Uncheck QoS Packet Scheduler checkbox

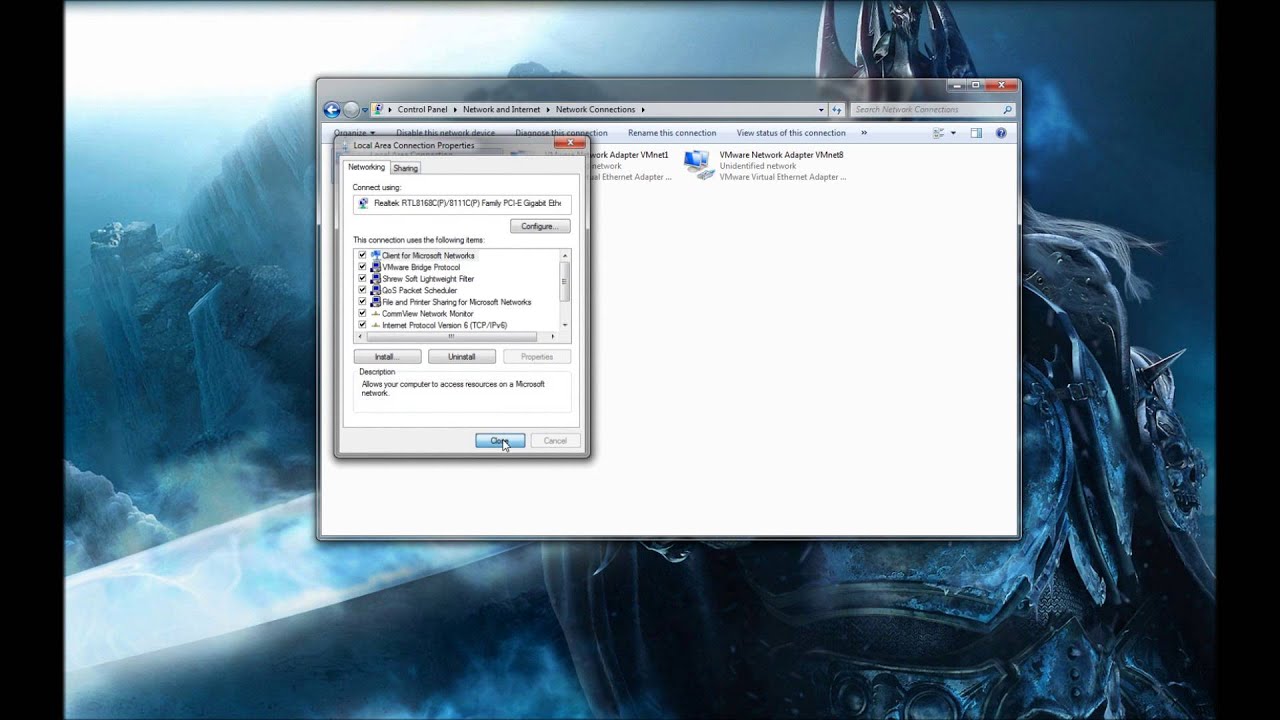point(362,290)
